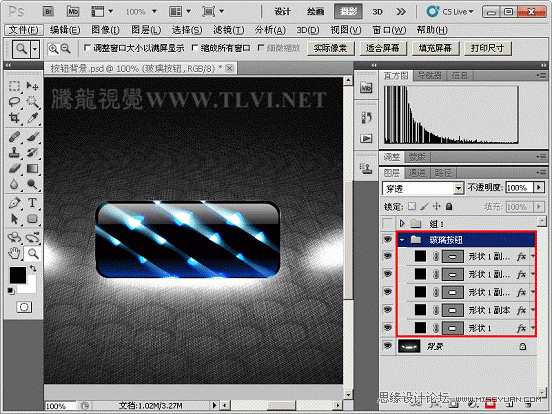Open the 滤镜(T) menu
This screenshot has height=414, width=552.
click(228, 30)
